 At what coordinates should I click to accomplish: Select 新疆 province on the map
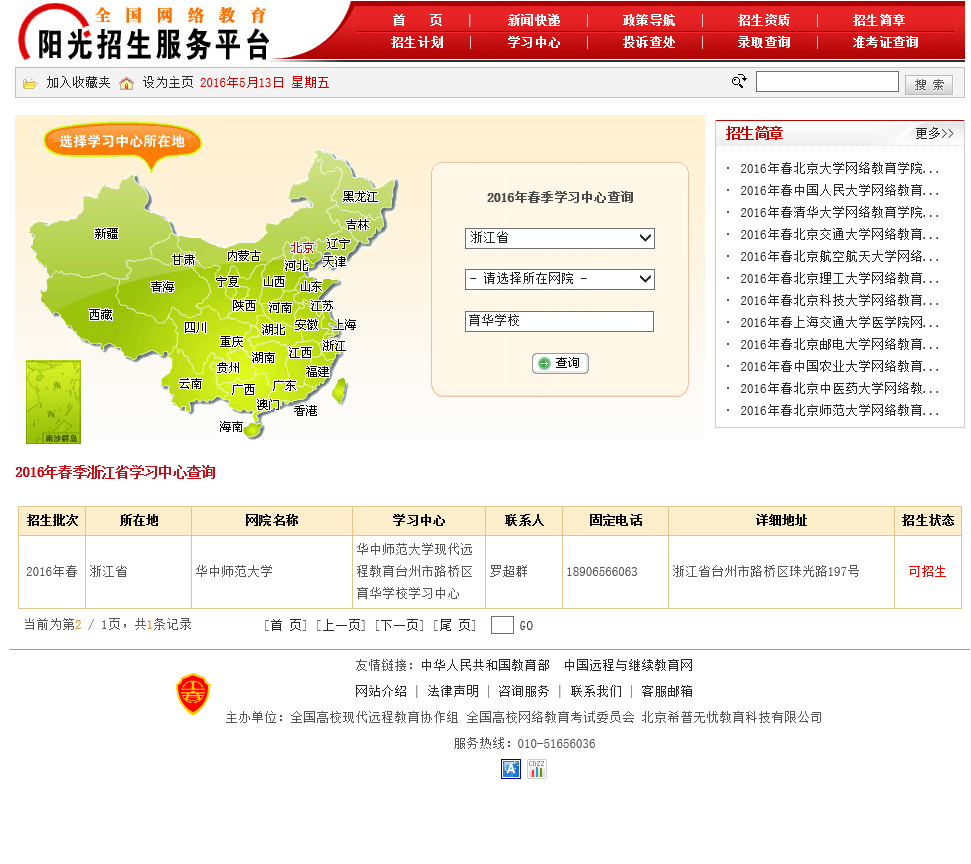(x=106, y=234)
